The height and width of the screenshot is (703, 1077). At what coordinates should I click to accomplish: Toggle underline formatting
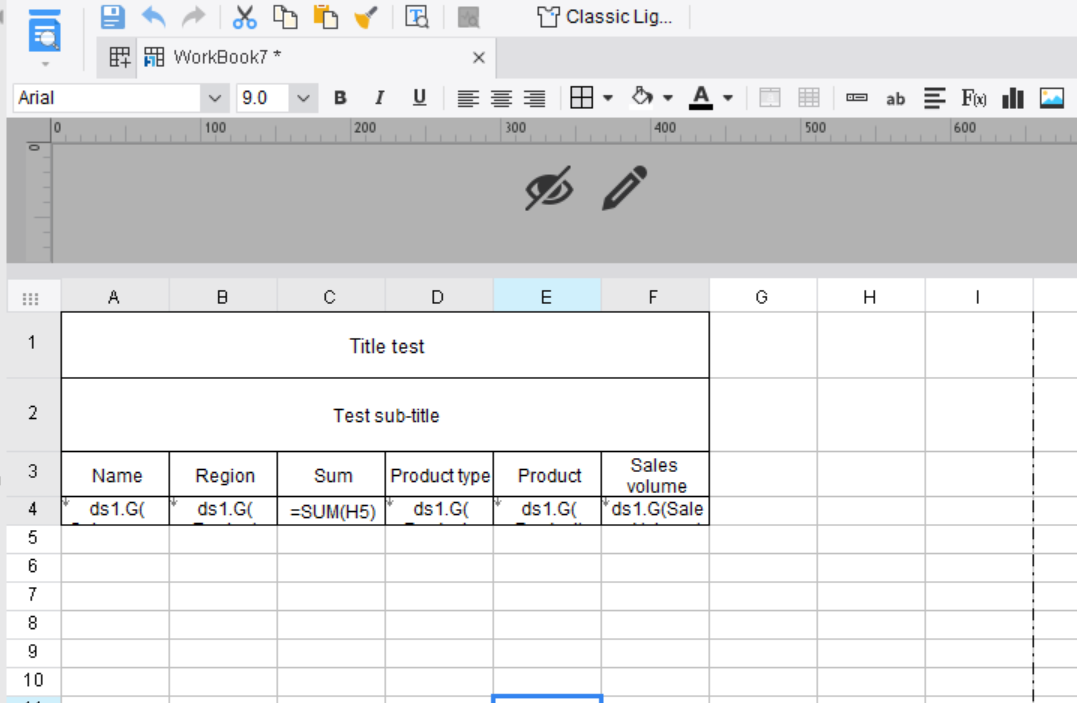click(x=419, y=98)
